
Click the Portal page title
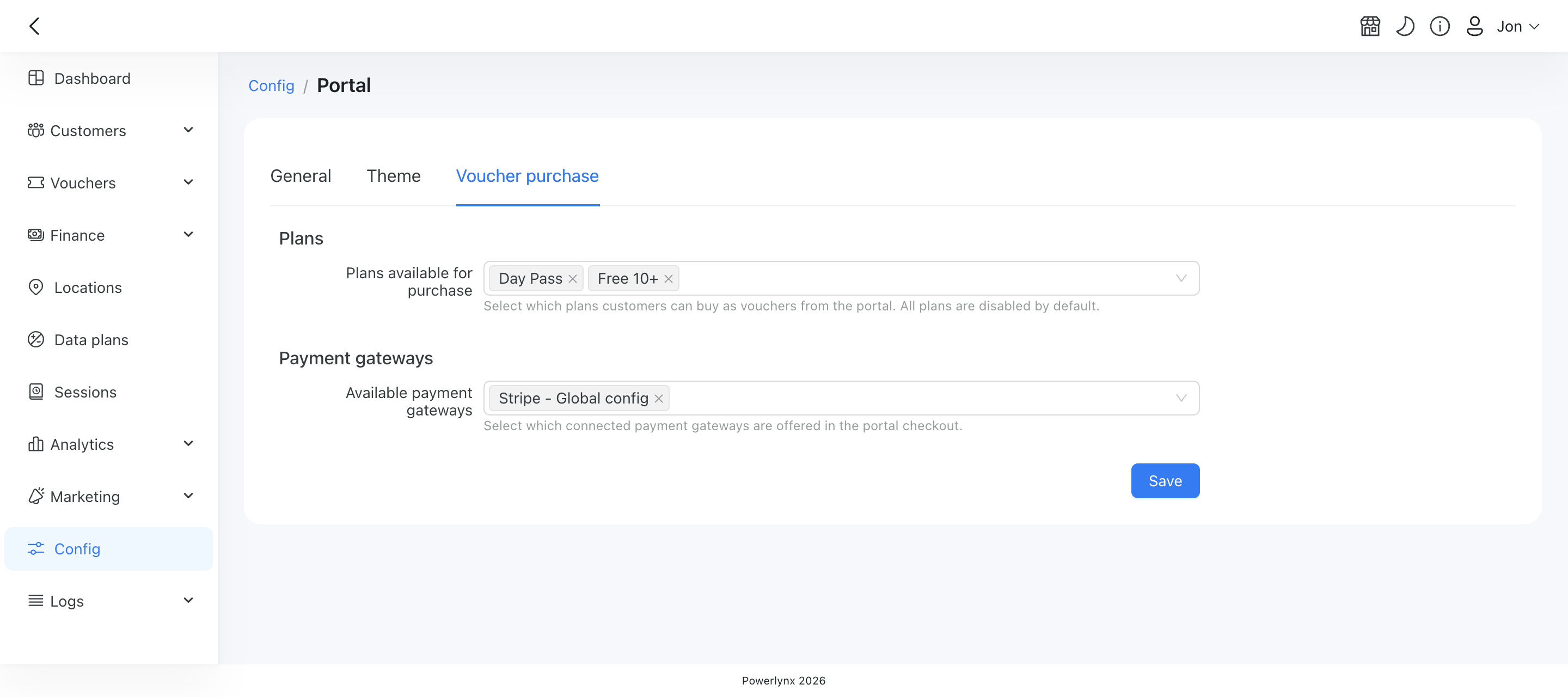pos(344,85)
